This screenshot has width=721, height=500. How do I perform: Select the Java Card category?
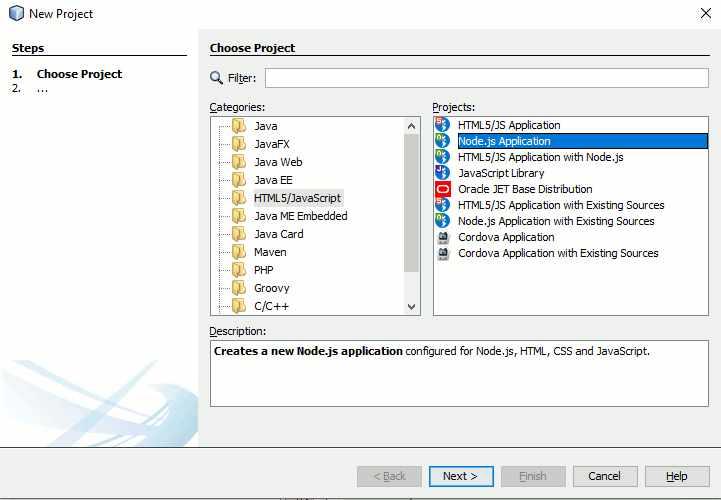pyautogui.click(x=279, y=234)
